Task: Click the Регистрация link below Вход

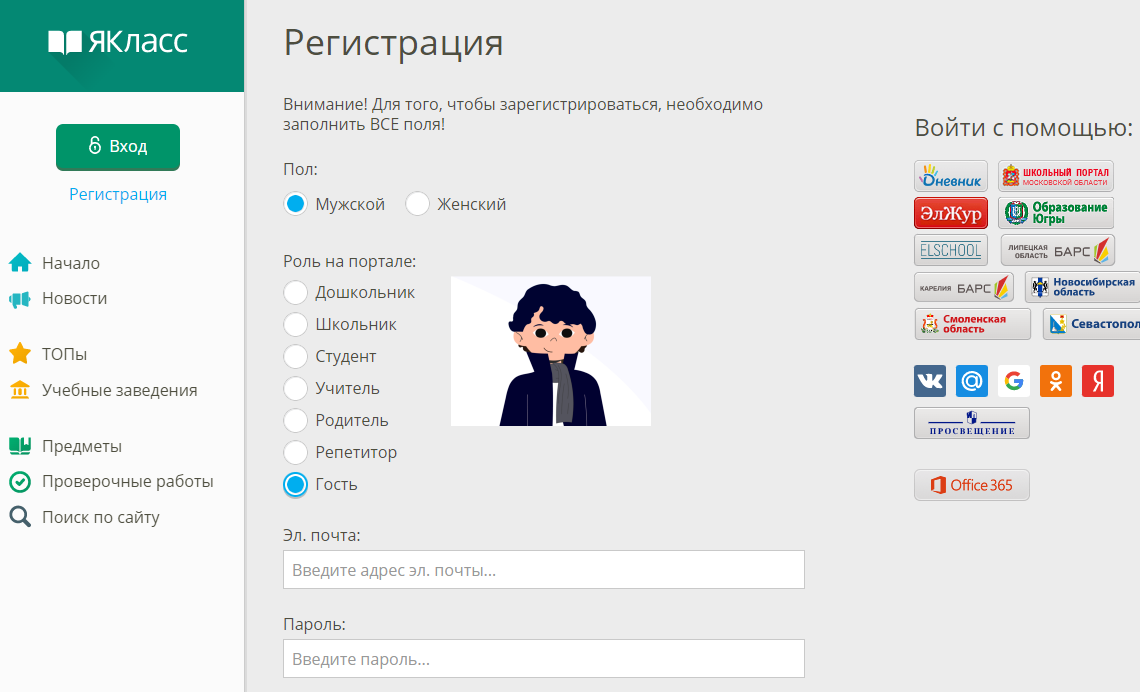Action: coord(117,194)
